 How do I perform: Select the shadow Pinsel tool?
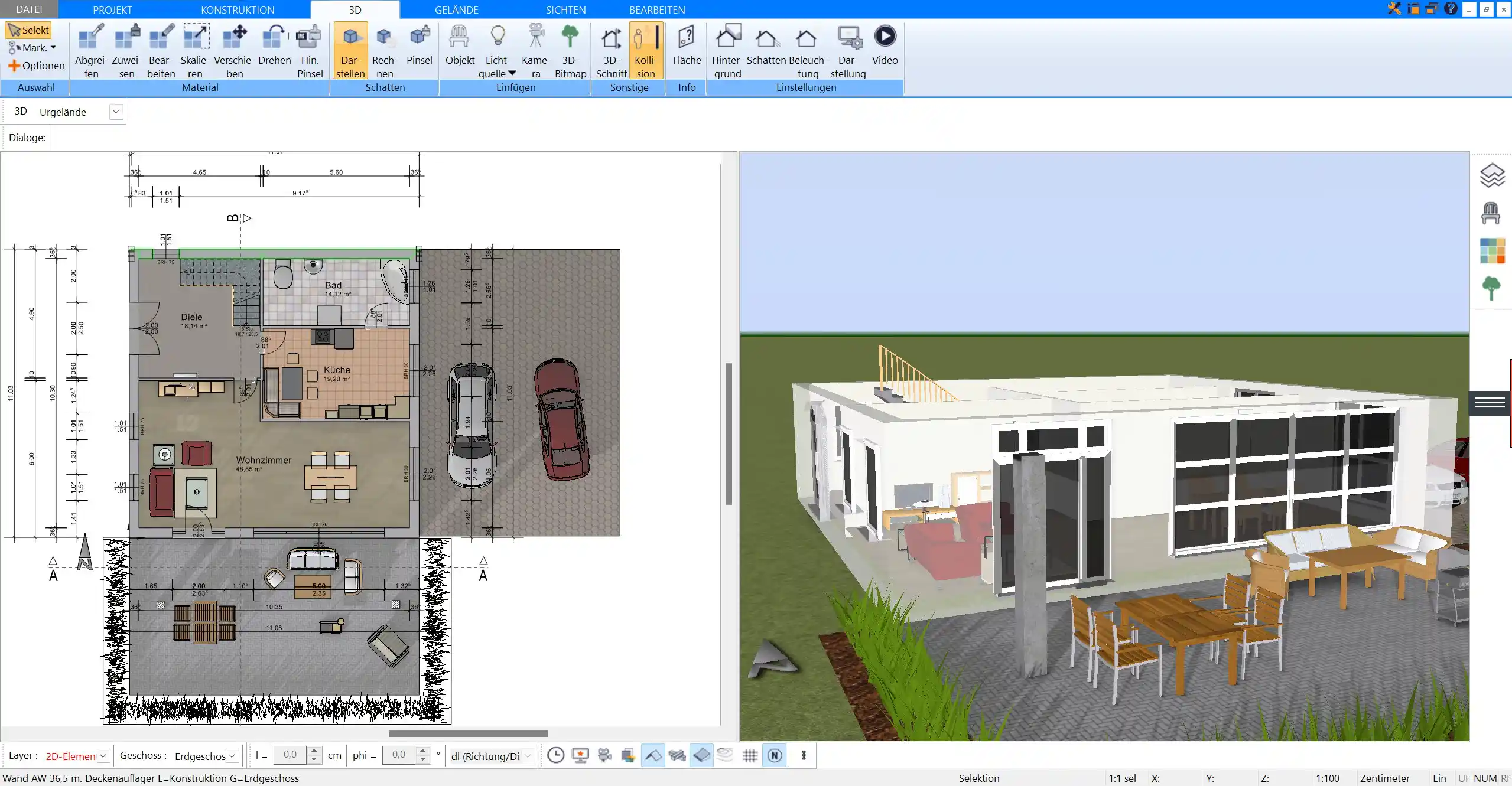(x=419, y=45)
